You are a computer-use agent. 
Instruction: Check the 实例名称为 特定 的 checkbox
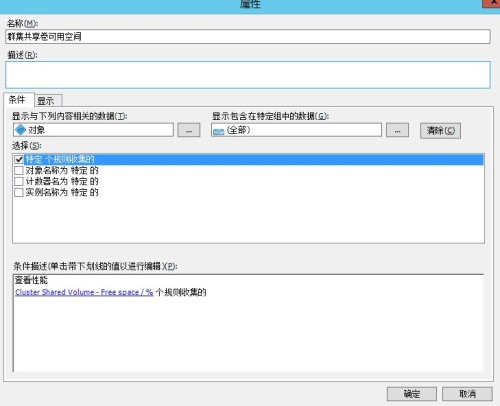point(19,192)
